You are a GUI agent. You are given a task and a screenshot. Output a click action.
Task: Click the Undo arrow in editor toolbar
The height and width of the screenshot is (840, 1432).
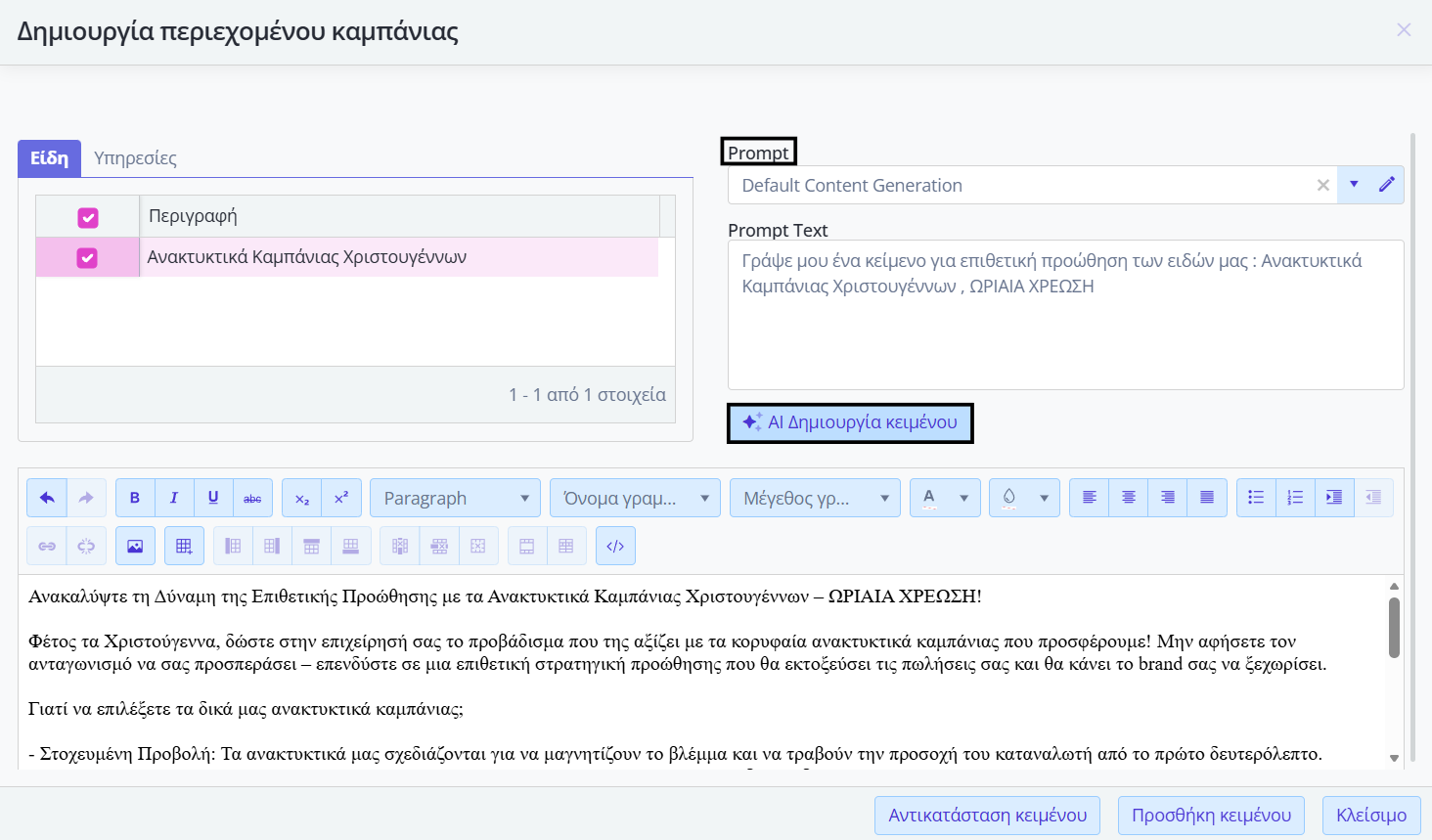pyautogui.click(x=47, y=498)
